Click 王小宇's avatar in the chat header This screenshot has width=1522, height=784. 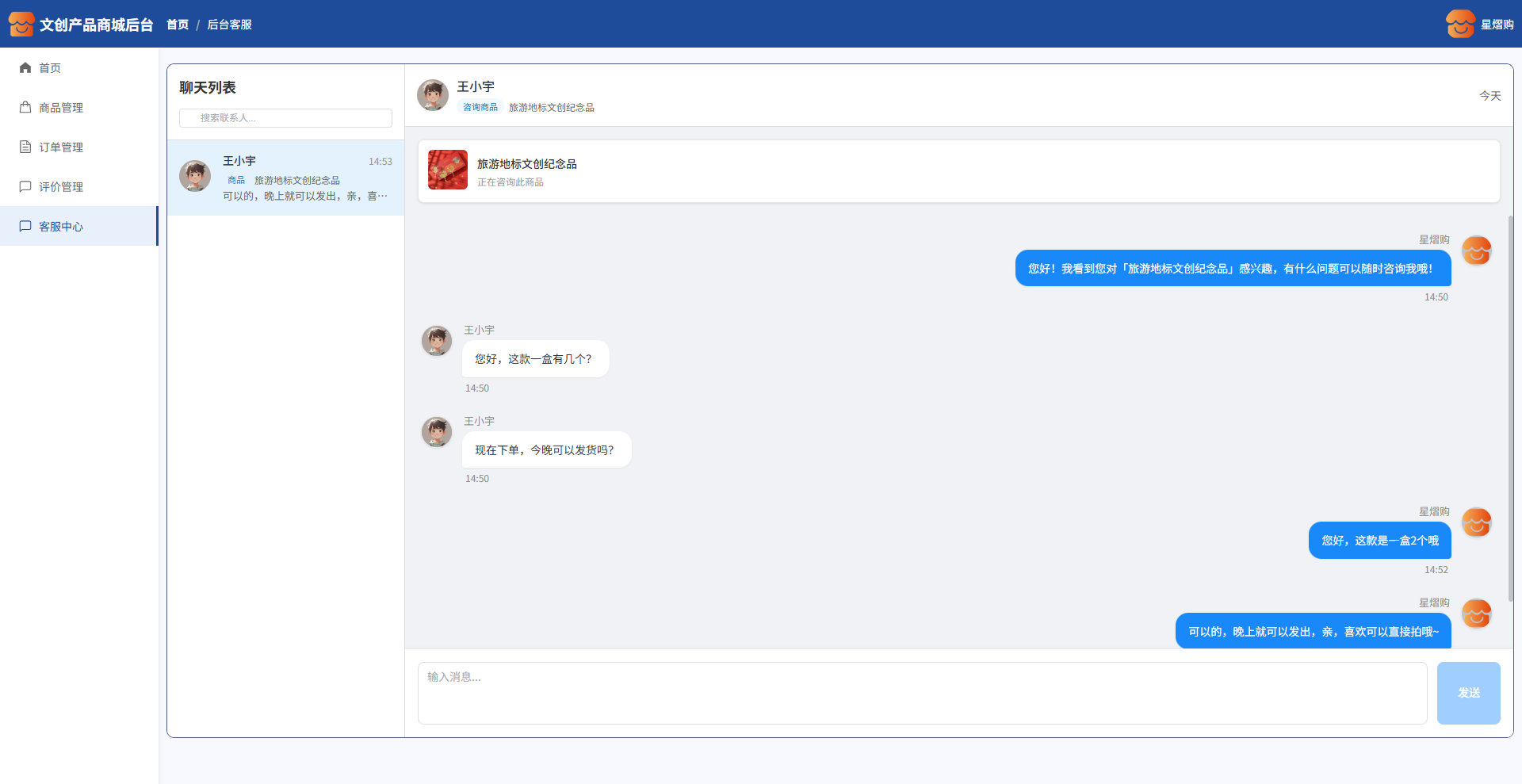pyautogui.click(x=433, y=95)
